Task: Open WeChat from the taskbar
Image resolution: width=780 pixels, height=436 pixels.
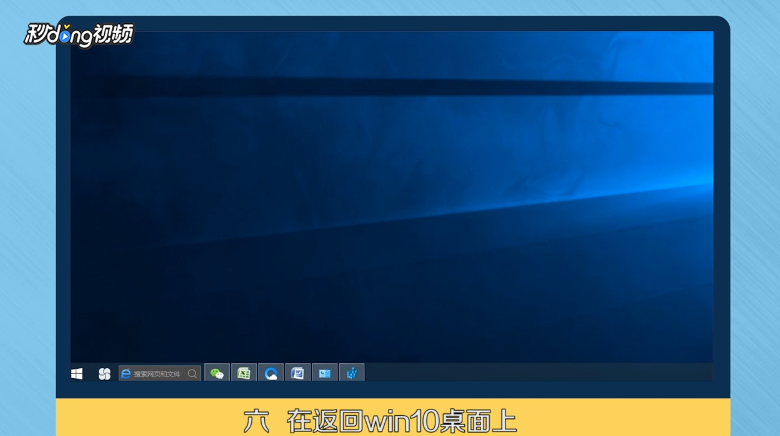Action: click(217, 373)
